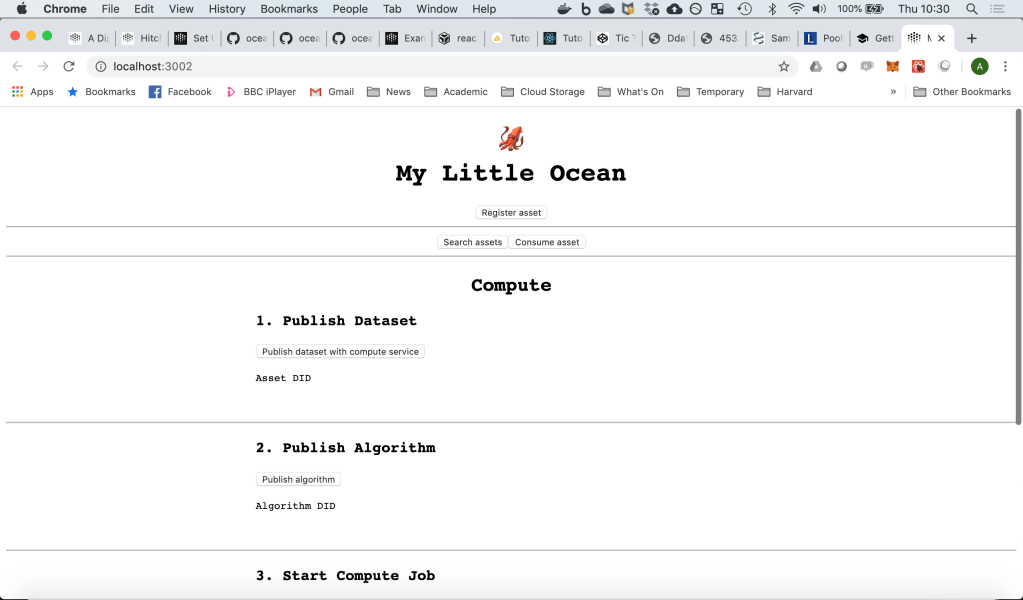Open the History menu
The width and height of the screenshot is (1023, 600).
pyautogui.click(x=227, y=9)
